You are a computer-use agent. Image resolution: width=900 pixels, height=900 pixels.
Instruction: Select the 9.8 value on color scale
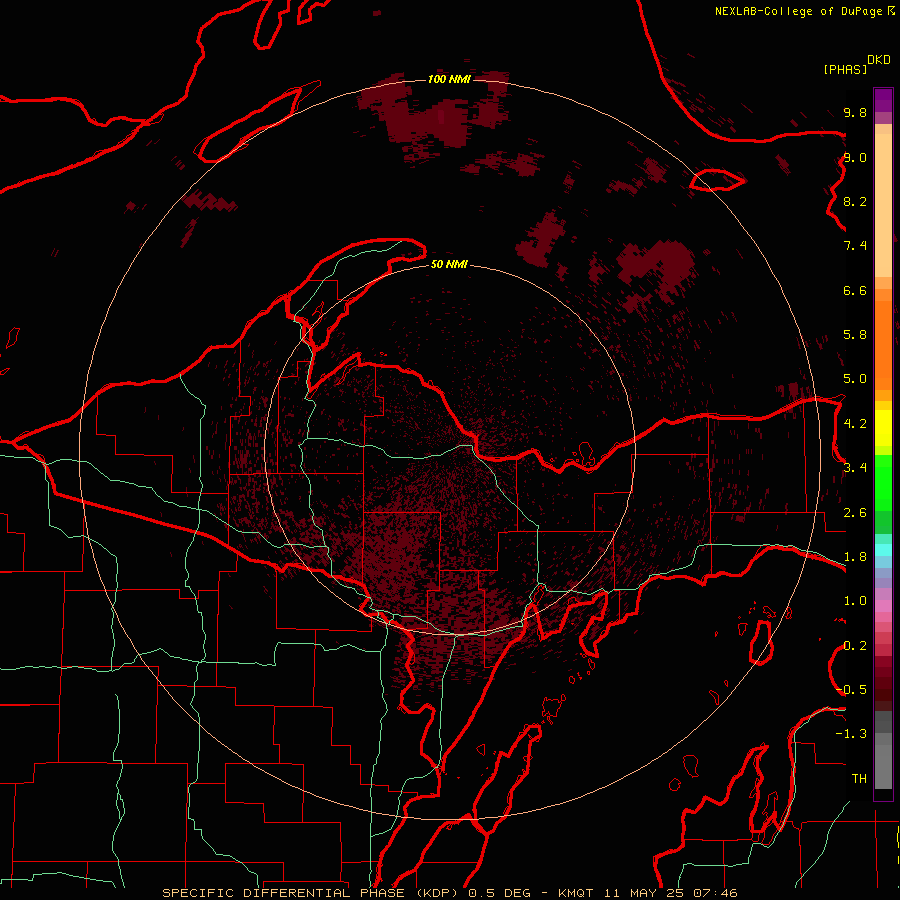pyautogui.click(x=855, y=113)
